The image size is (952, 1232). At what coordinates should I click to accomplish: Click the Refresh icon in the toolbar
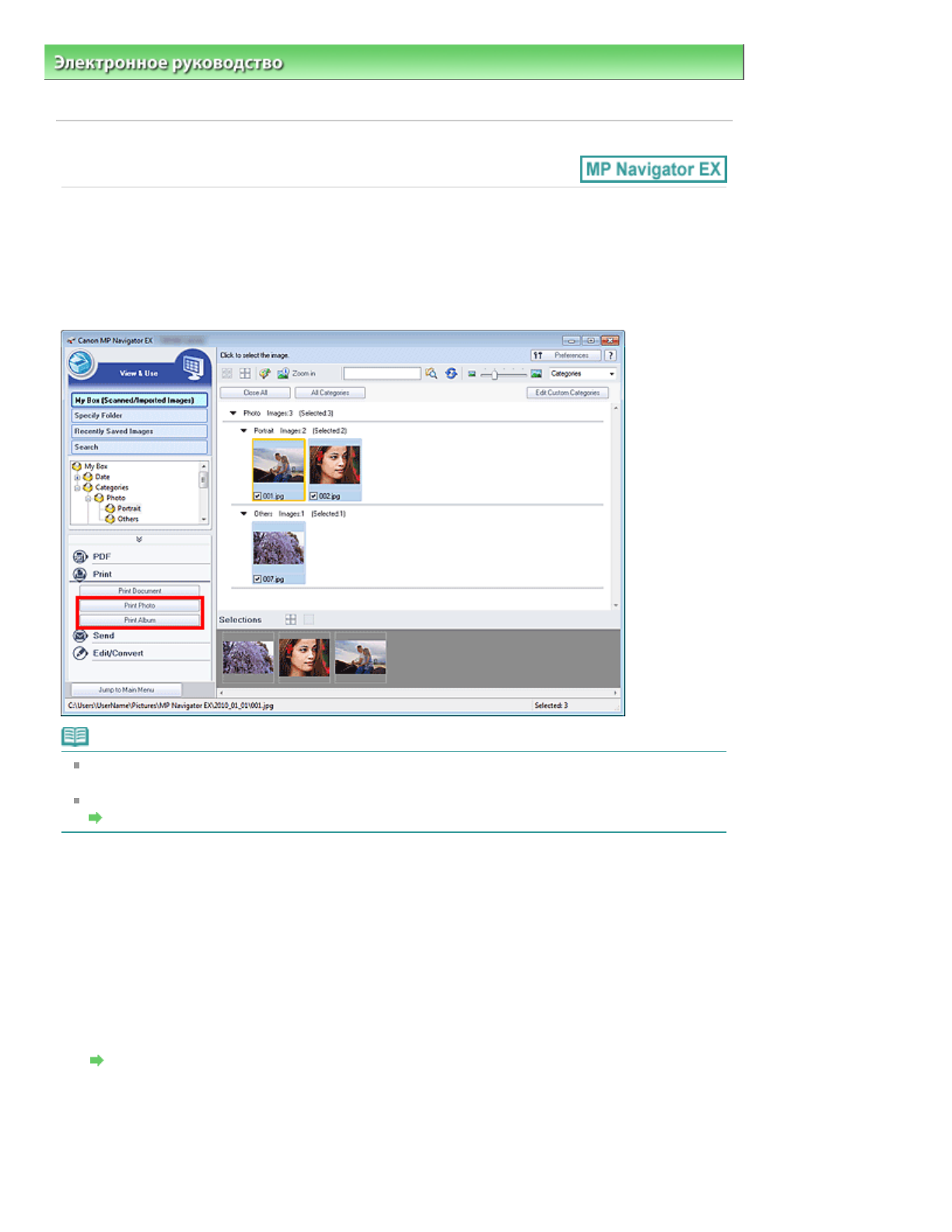pos(451,374)
